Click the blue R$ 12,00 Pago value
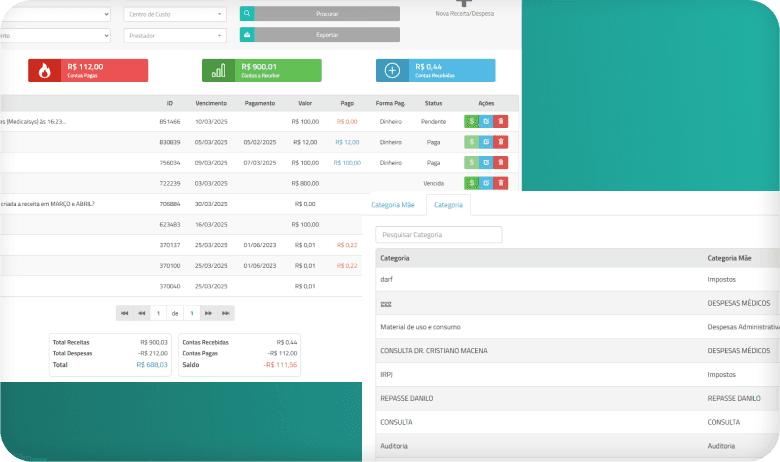Image resolution: width=780 pixels, height=462 pixels. tap(347, 142)
